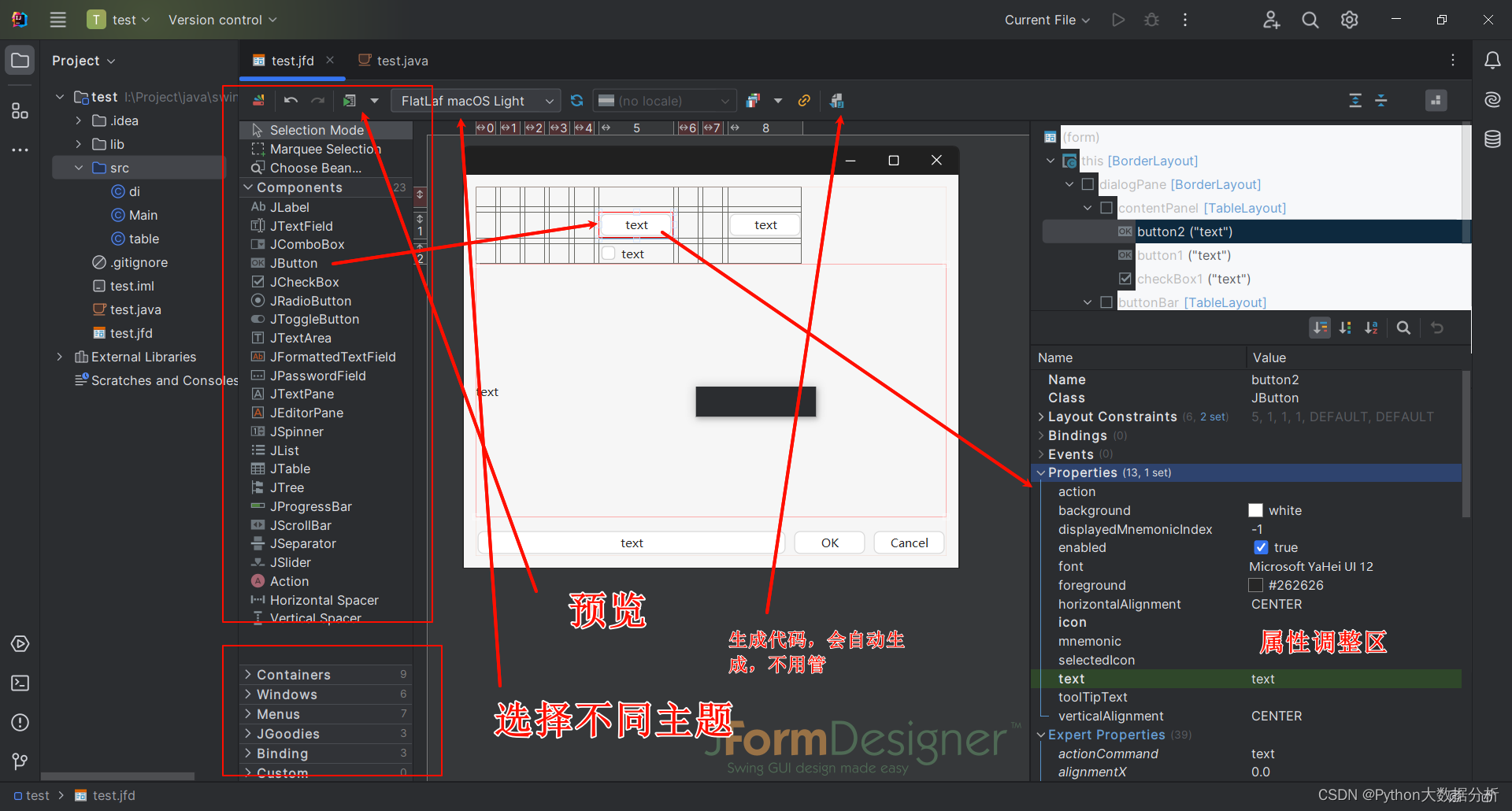
Task: Click the Generate Java code icon
Action: point(836,101)
